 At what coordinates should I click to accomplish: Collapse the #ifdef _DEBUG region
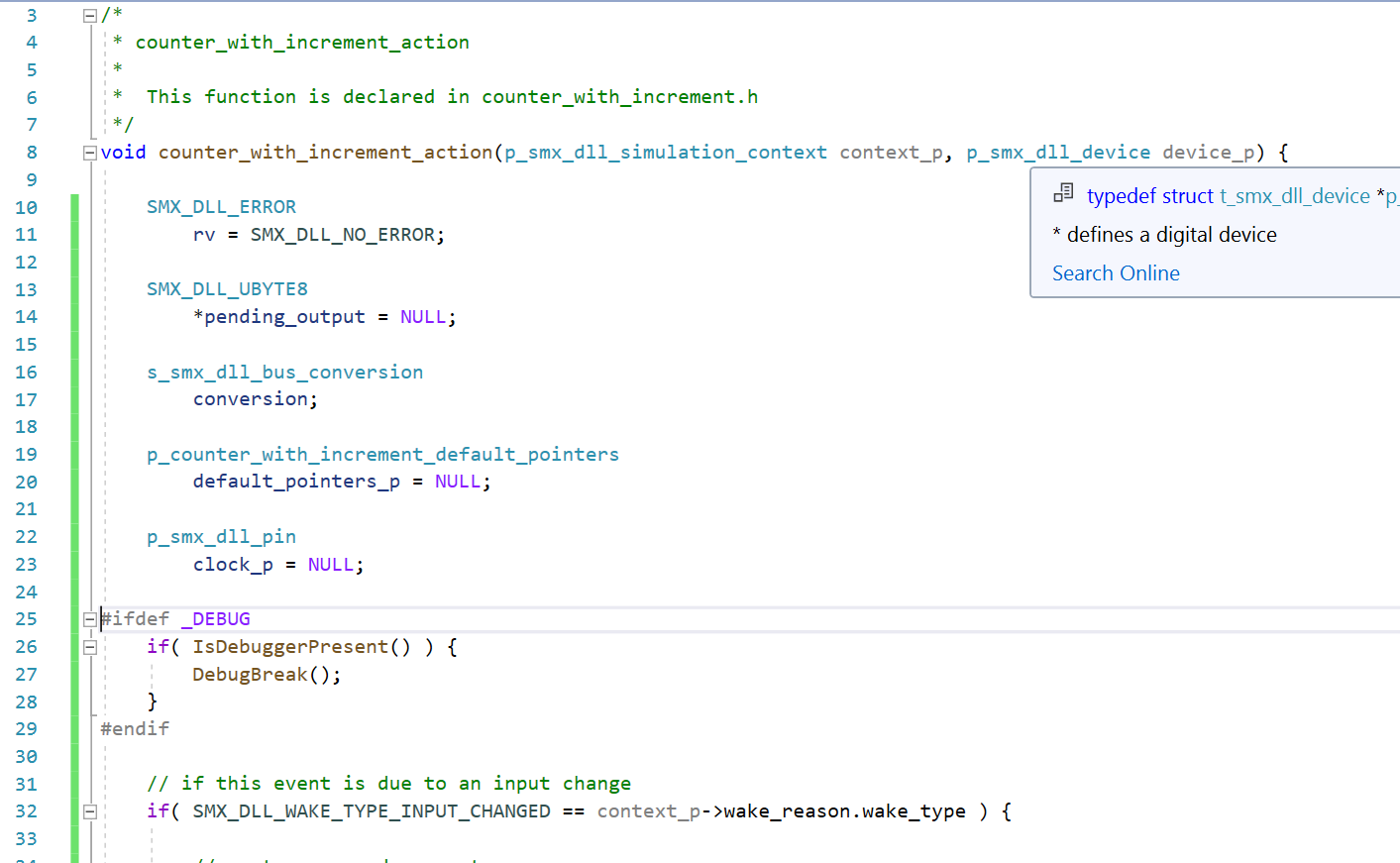[90, 620]
